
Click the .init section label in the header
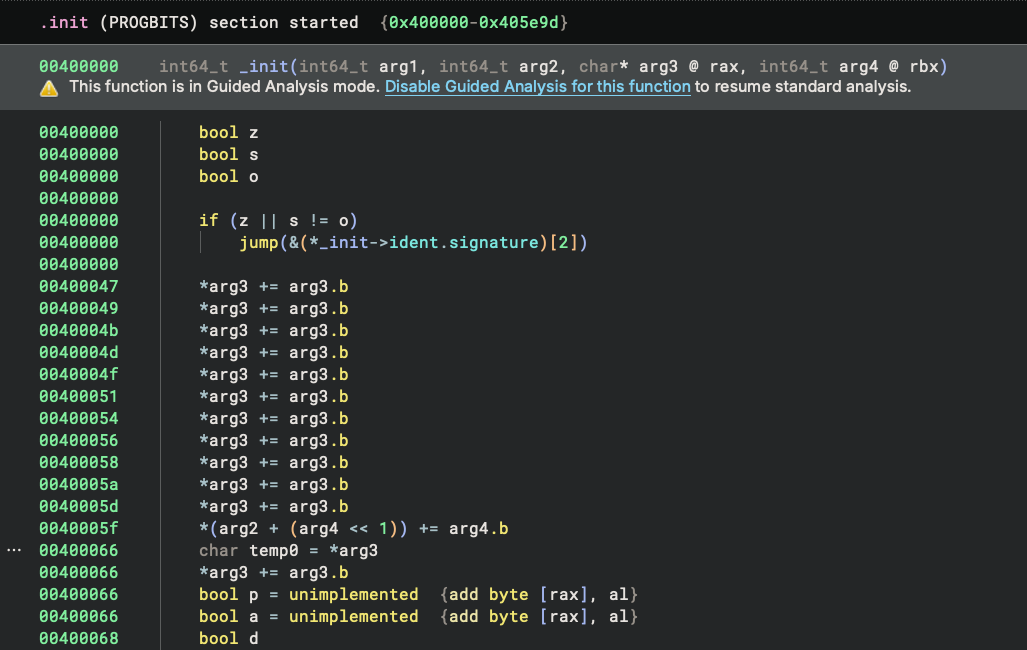tap(62, 22)
